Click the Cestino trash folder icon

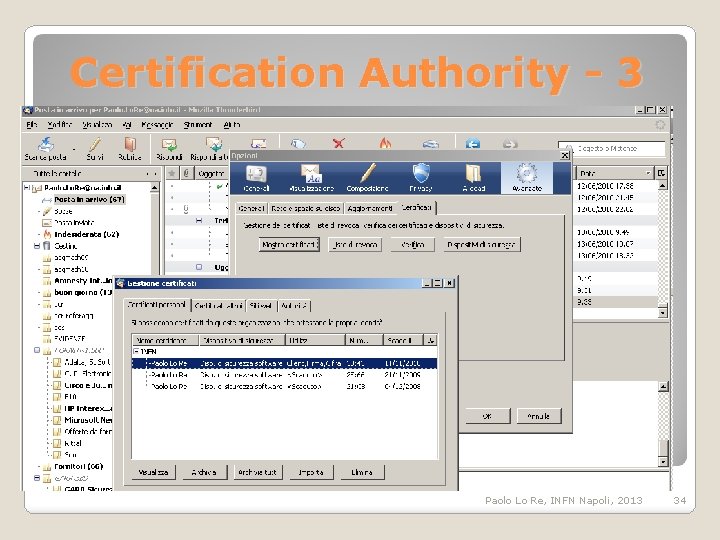46,246
